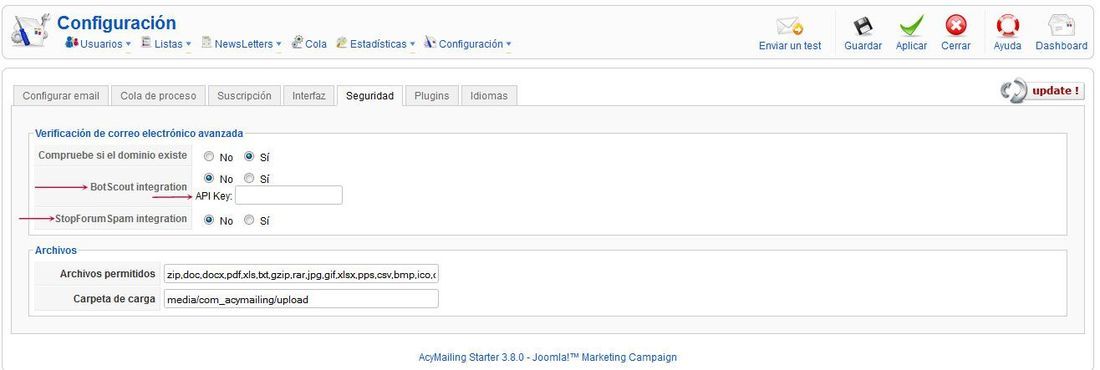
Task: Expand the Listas dropdown menu
Action: pyautogui.click(x=188, y=44)
